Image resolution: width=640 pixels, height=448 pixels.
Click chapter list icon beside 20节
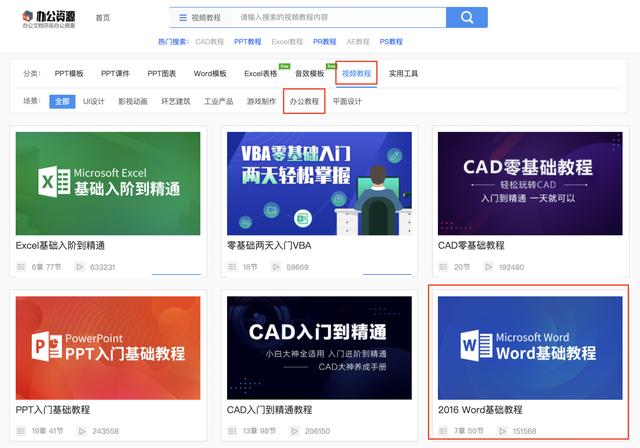click(443, 267)
